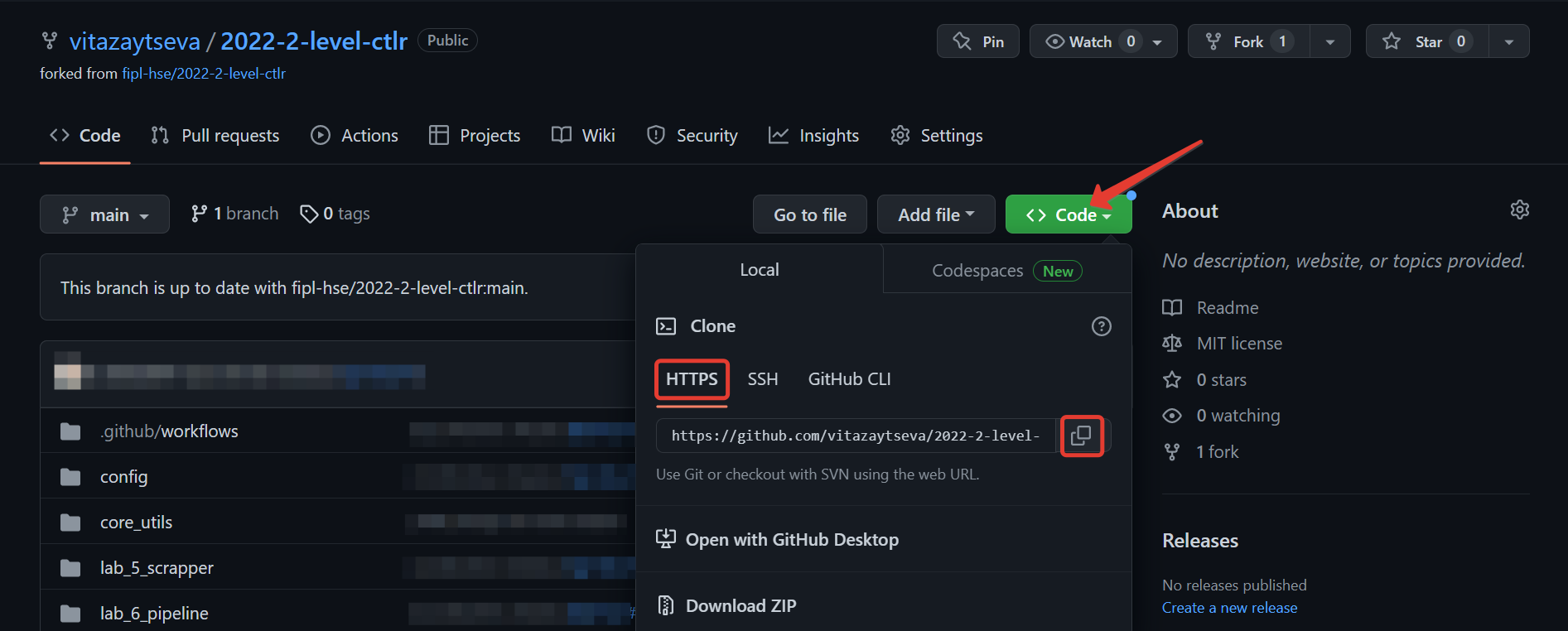Open the lab_6_pipeline folder
The image size is (1568, 631).
click(x=154, y=614)
